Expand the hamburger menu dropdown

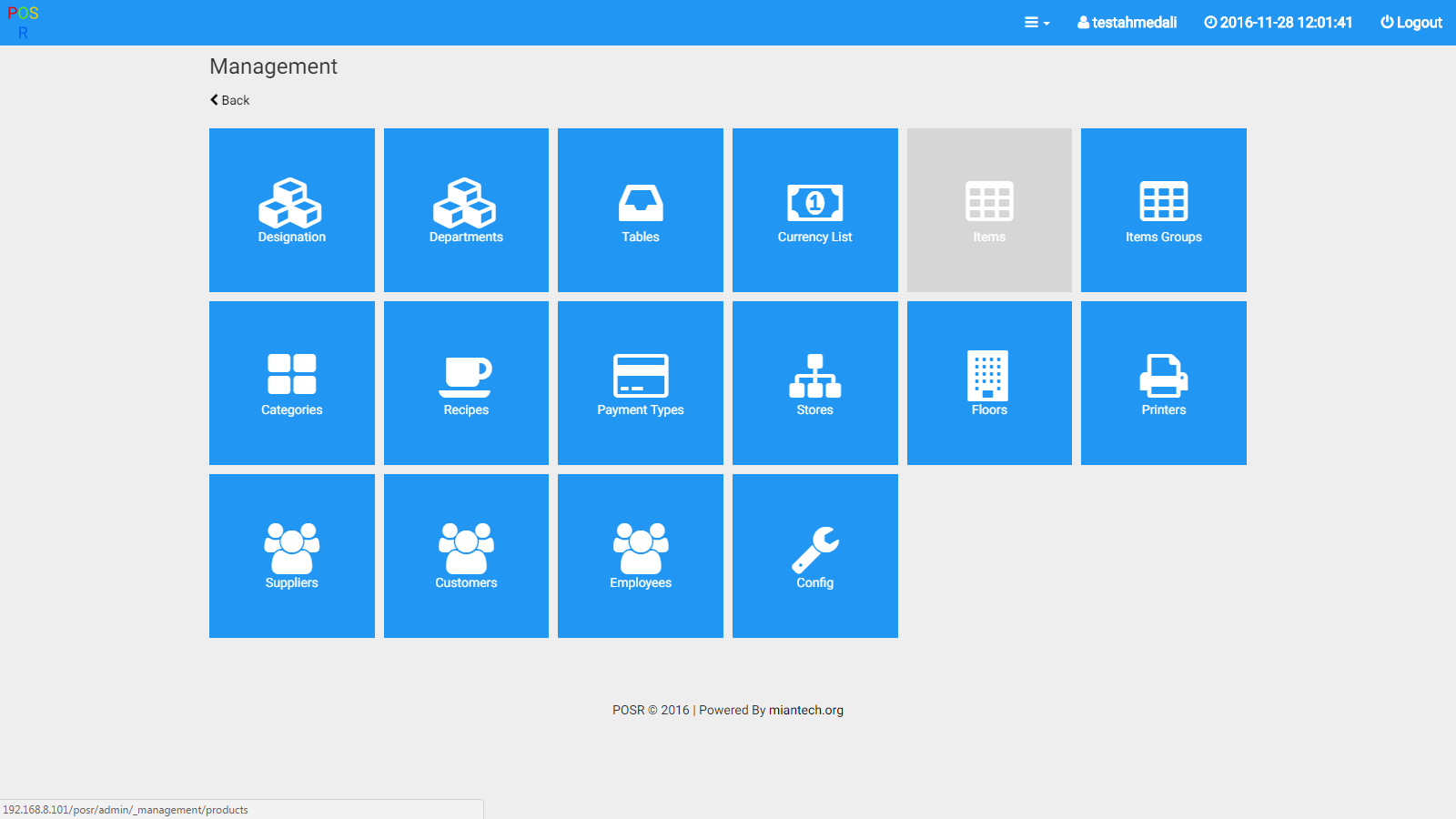1036,23
